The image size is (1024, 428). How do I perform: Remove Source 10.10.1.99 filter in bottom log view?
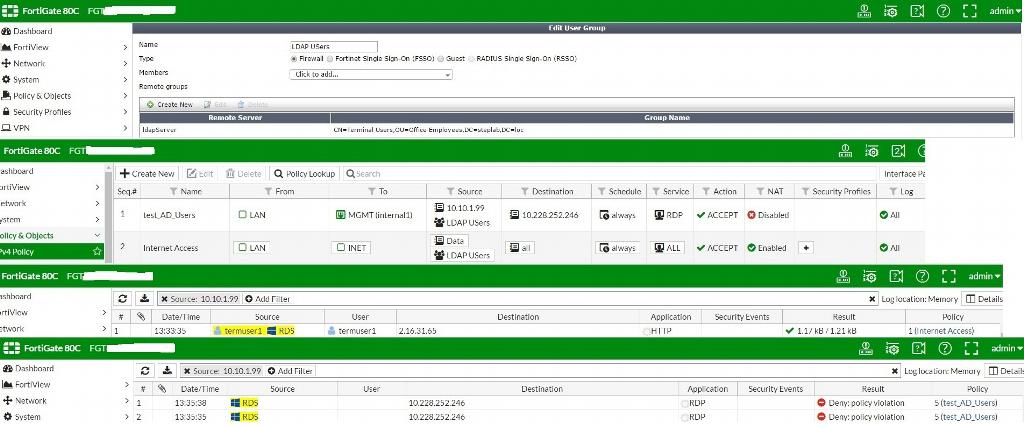pos(187,370)
